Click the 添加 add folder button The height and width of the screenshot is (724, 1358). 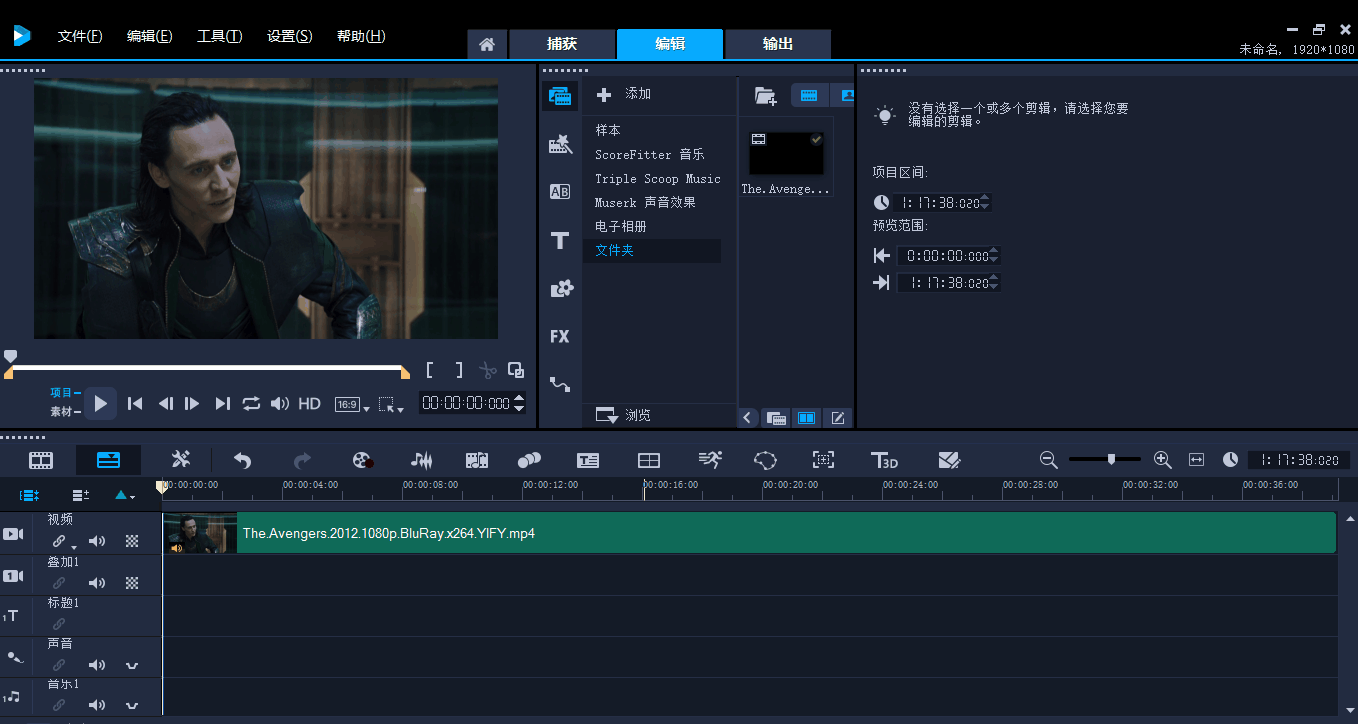click(x=624, y=94)
